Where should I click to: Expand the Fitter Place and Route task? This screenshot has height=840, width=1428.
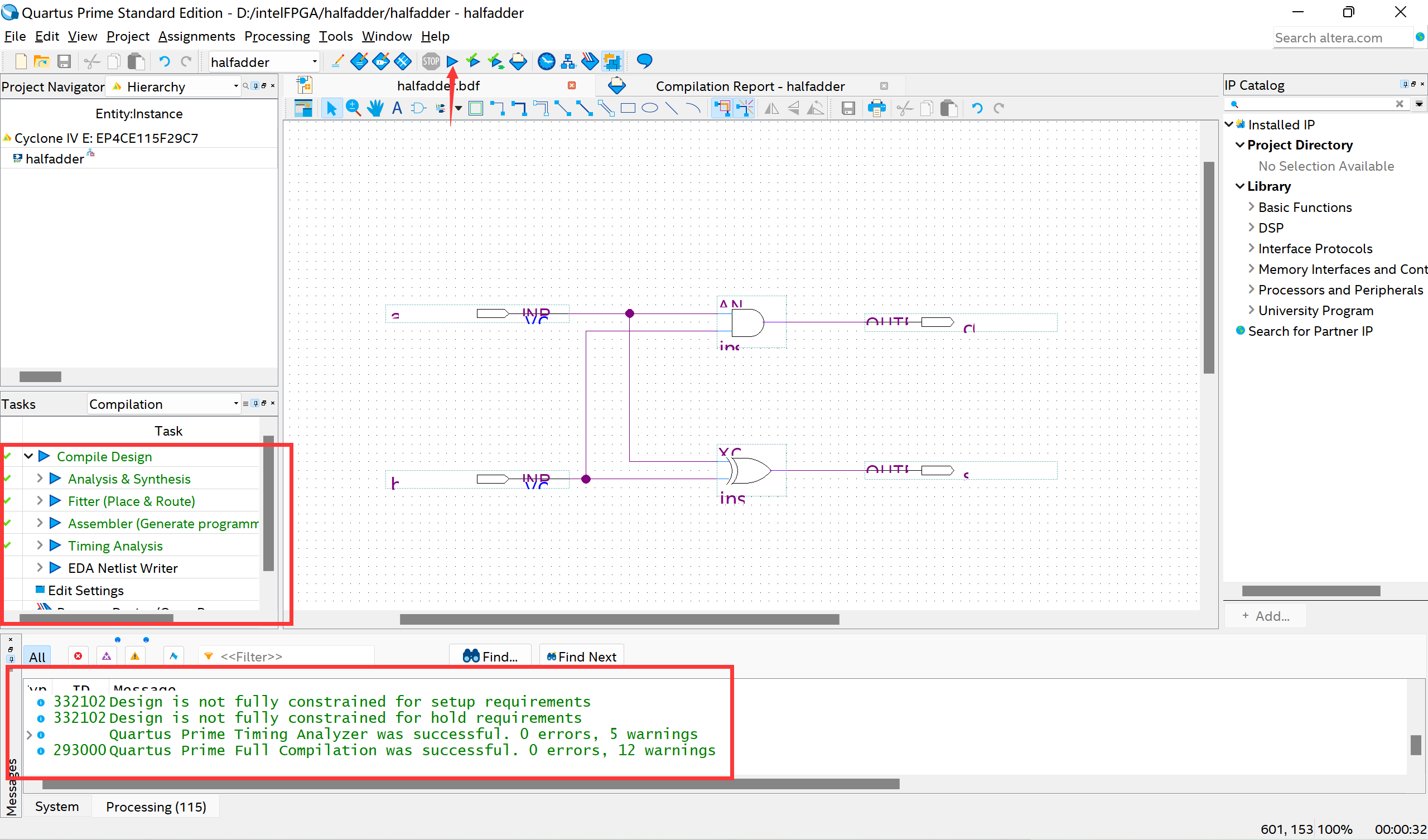41,501
